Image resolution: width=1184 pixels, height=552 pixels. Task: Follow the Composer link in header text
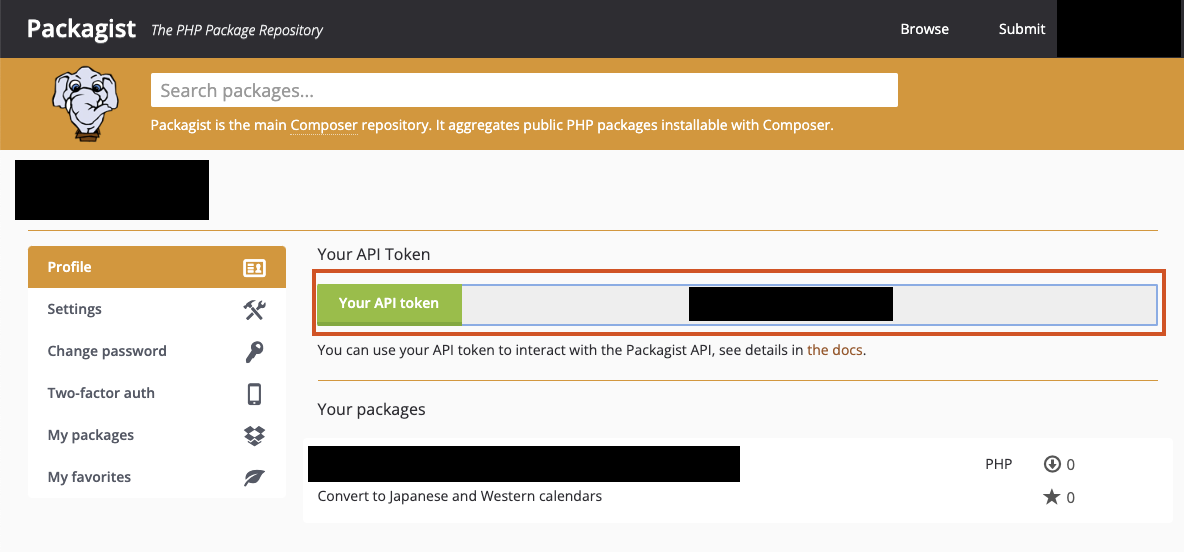point(324,125)
